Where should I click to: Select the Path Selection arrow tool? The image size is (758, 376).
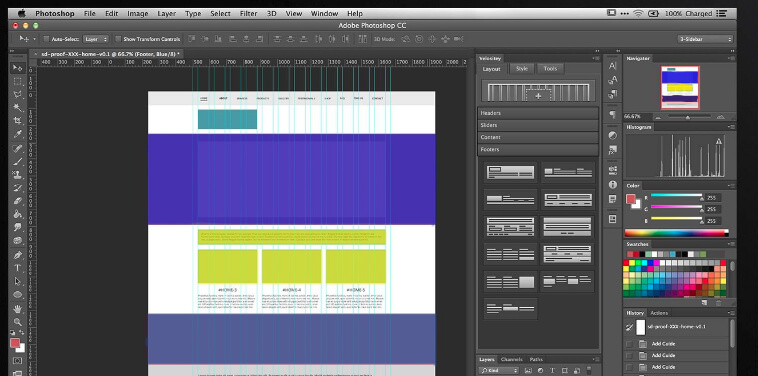click(x=17, y=281)
